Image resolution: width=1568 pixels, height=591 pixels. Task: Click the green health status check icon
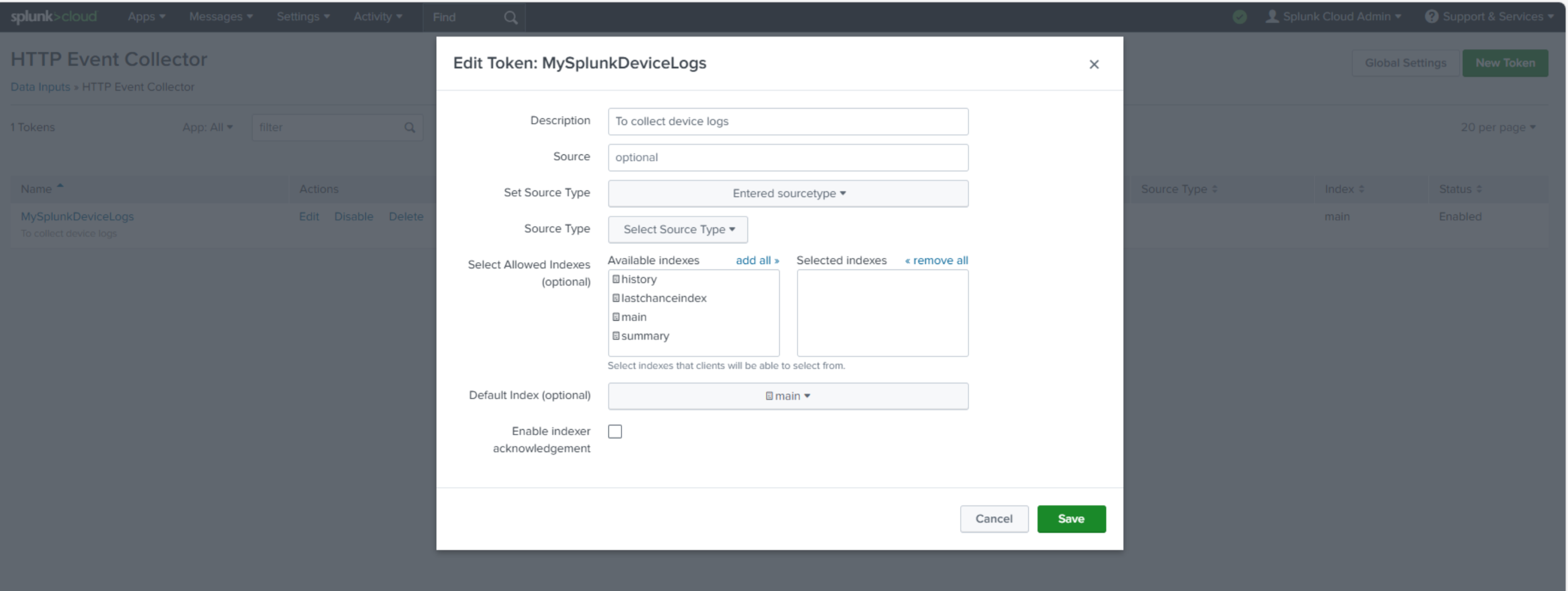pos(1239,16)
